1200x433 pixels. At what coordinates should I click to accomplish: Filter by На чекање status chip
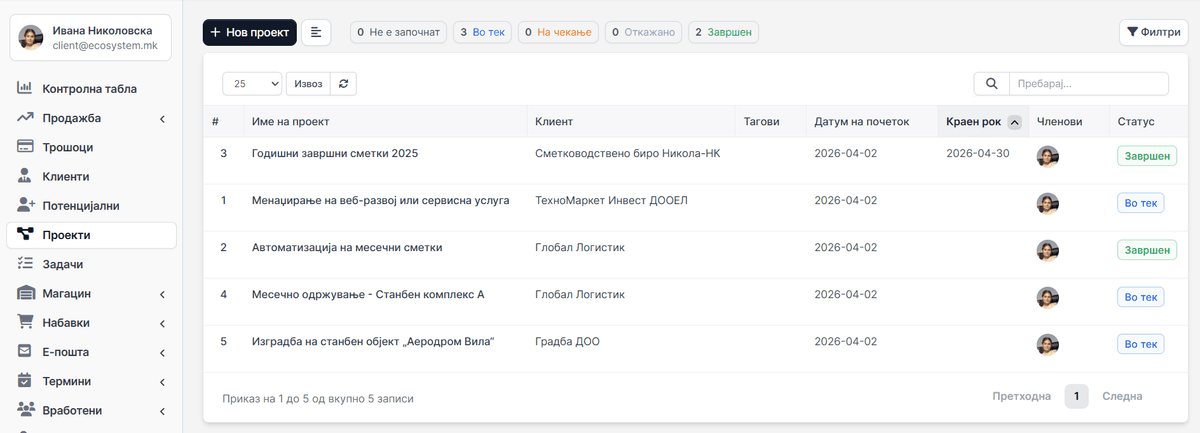tap(558, 33)
